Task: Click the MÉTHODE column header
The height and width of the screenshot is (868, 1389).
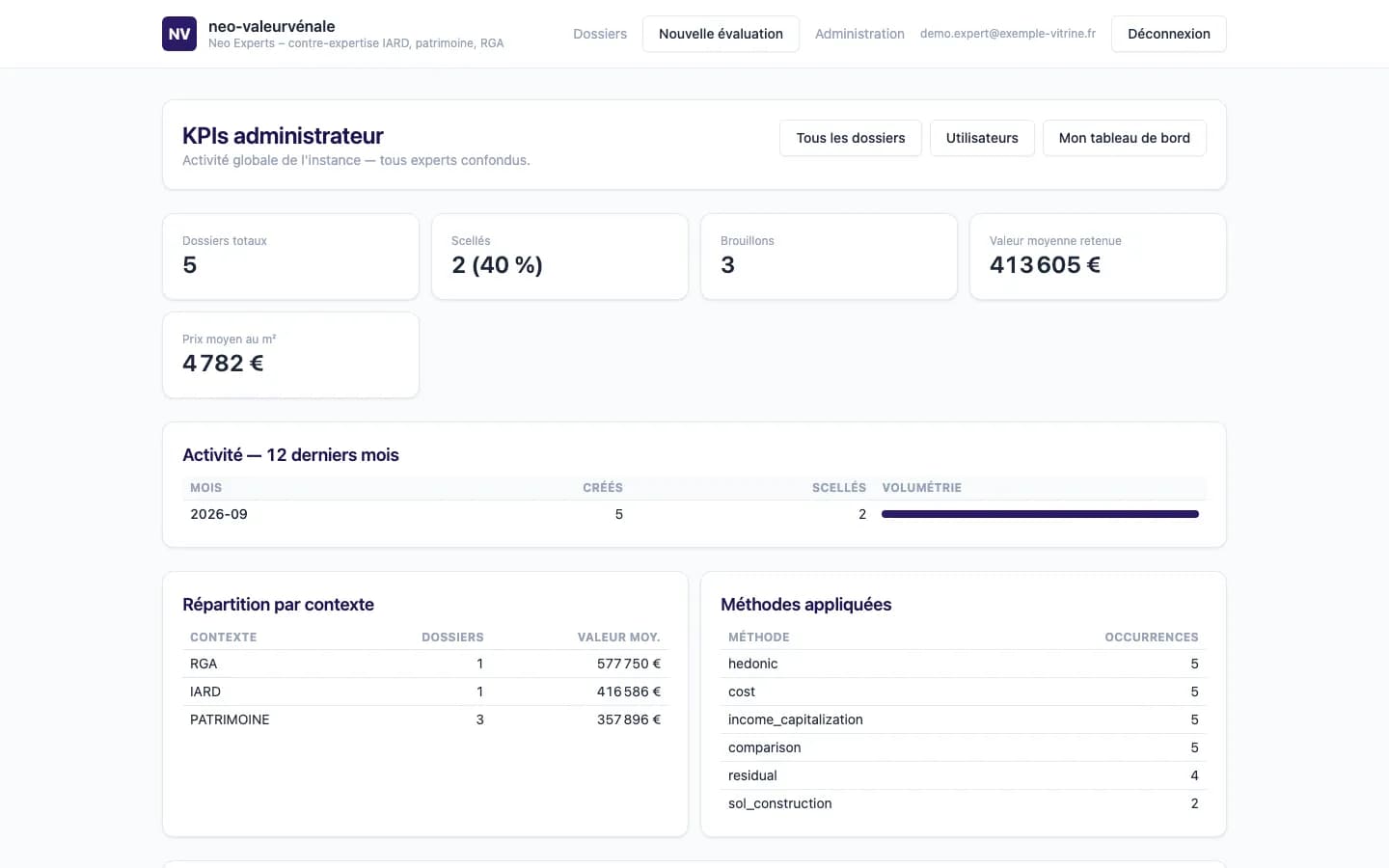Action: tap(759, 637)
